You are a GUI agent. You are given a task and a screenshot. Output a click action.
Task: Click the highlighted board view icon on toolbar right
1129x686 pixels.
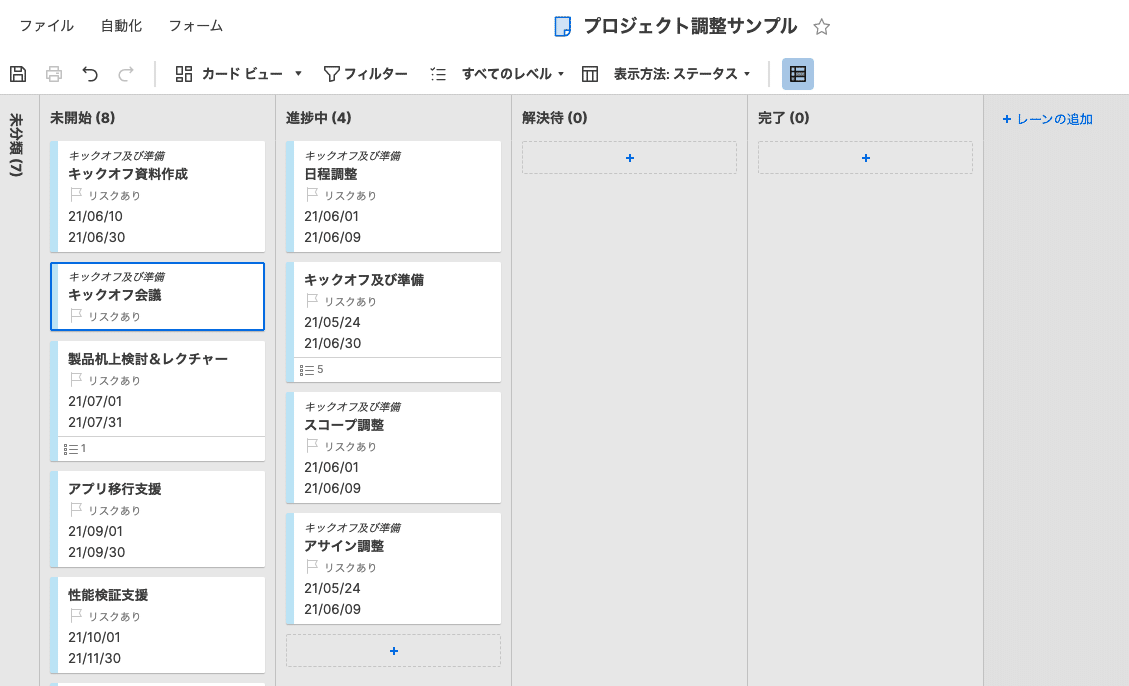[x=797, y=73]
